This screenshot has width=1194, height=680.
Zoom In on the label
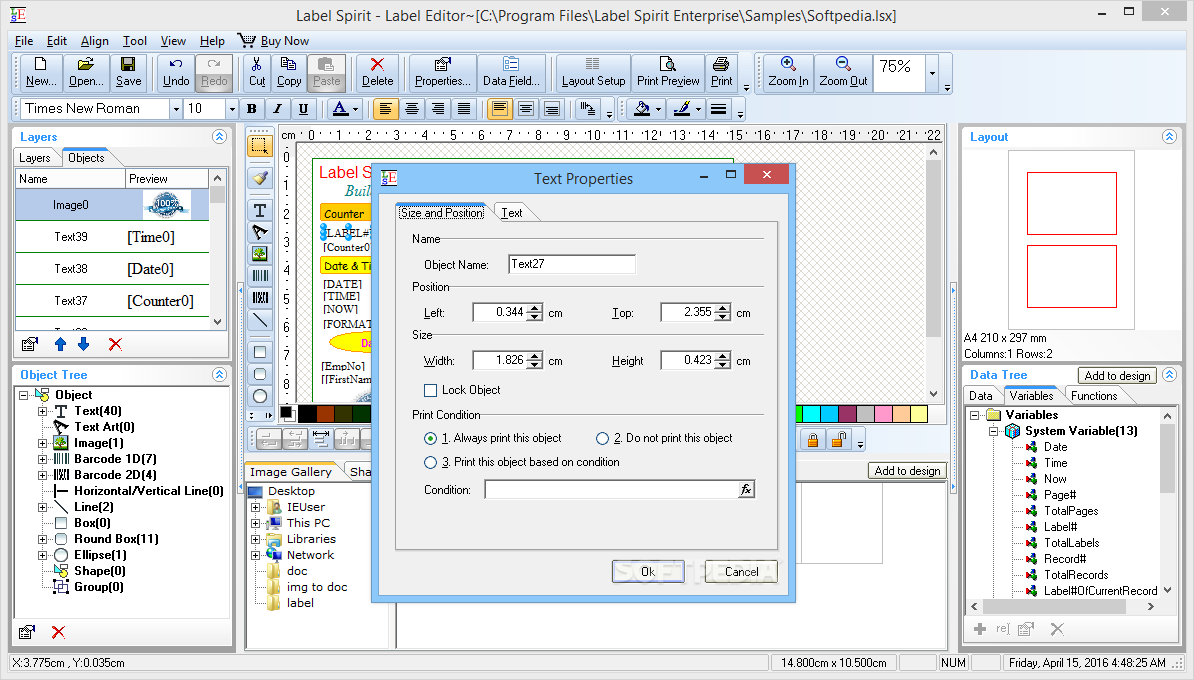coord(788,72)
